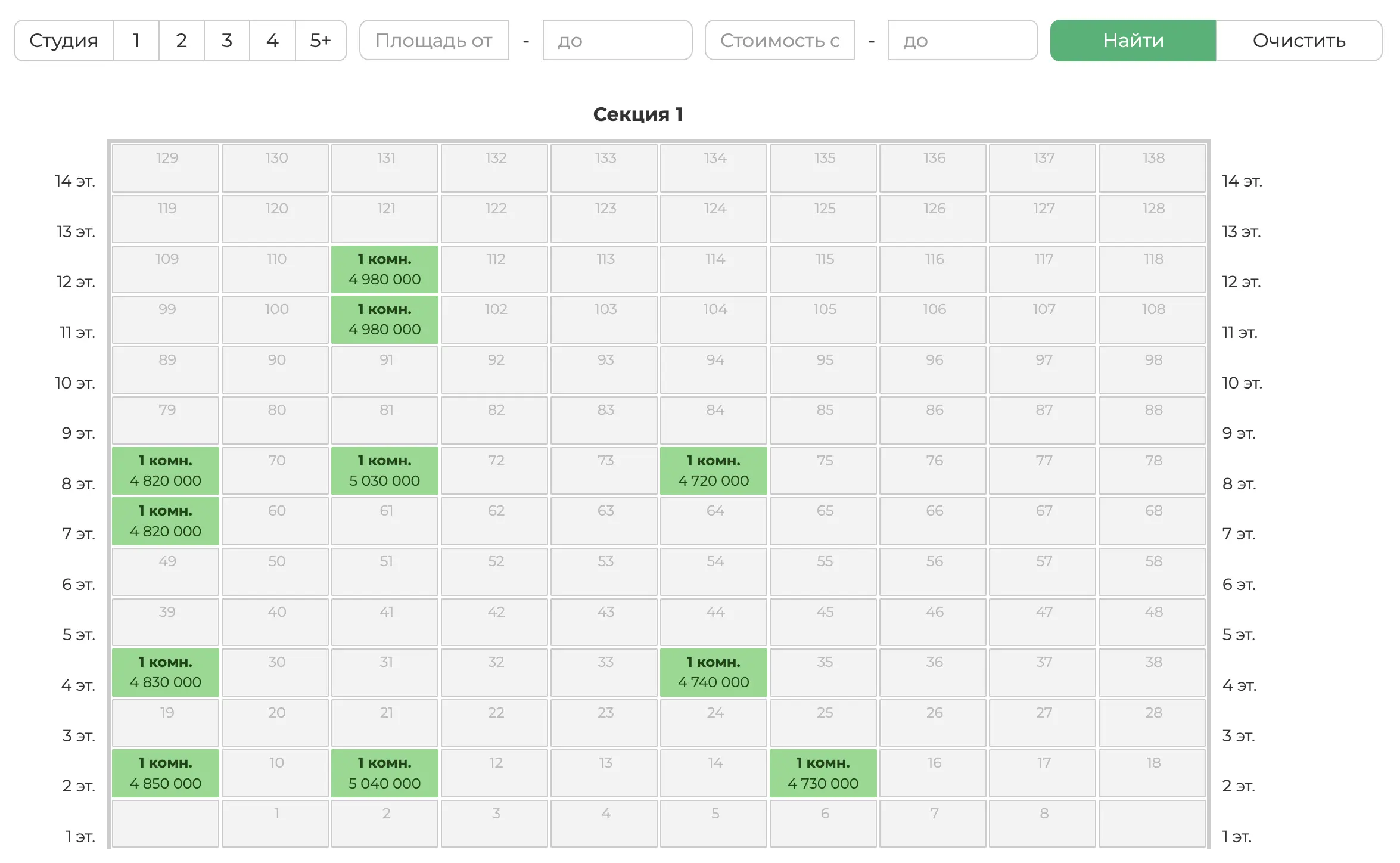
Task: Select the 4 850 000 apartment on 2nd floor
Action: click(x=166, y=773)
